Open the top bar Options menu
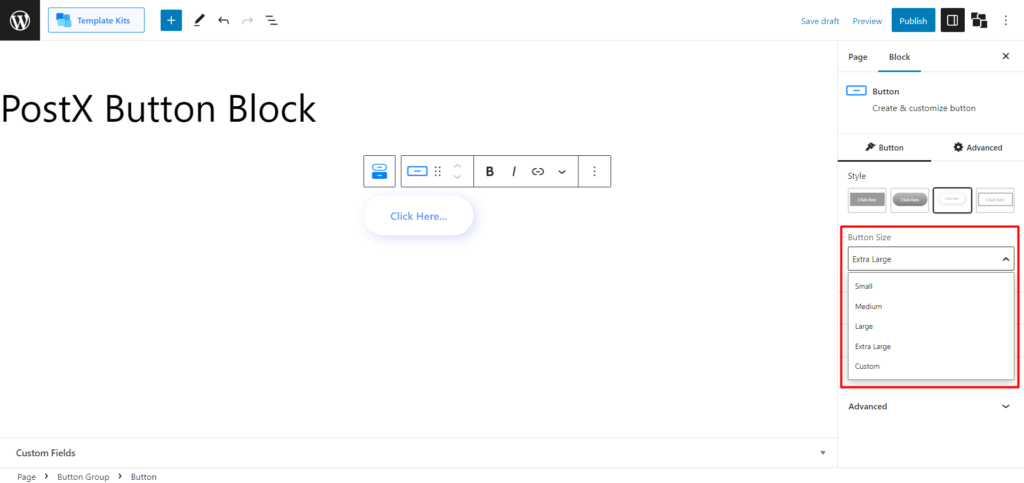This screenshot has width=1024, height=483. pyautogui.click(x=1006, y=21)
